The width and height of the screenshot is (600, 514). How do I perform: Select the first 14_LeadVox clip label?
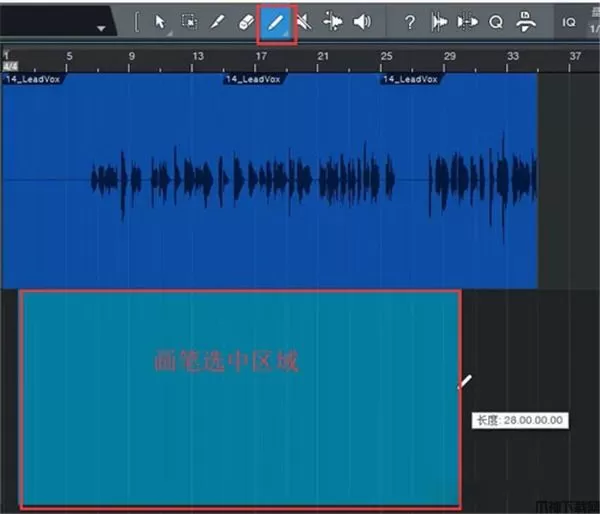(34, 78)
